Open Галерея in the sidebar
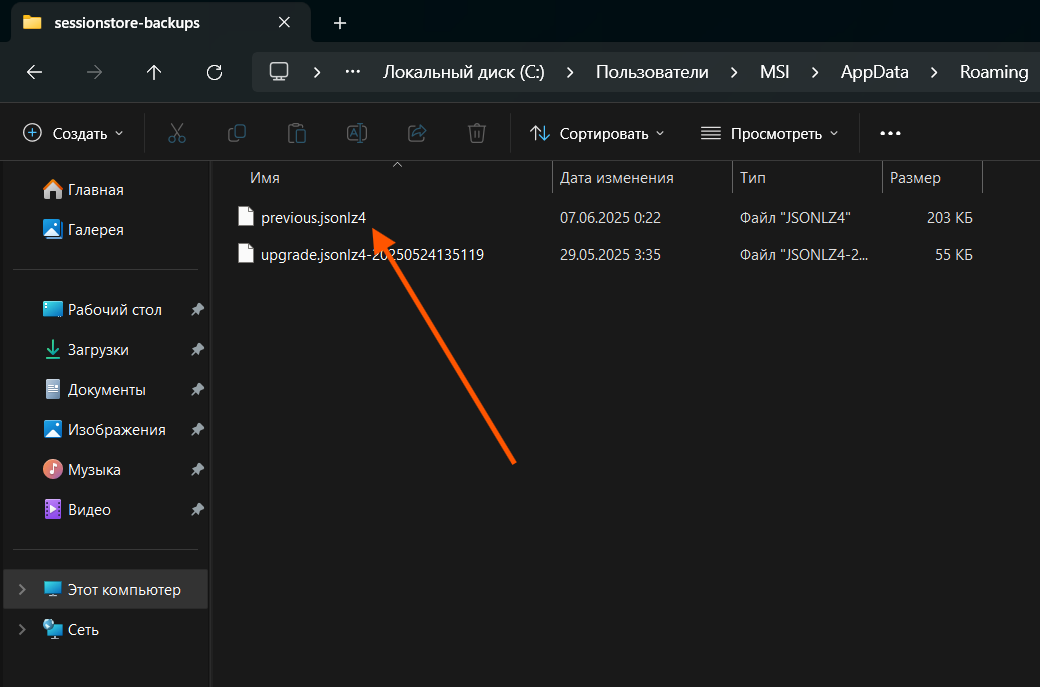This screenshot has width=1040, height=687. [83, 229]
